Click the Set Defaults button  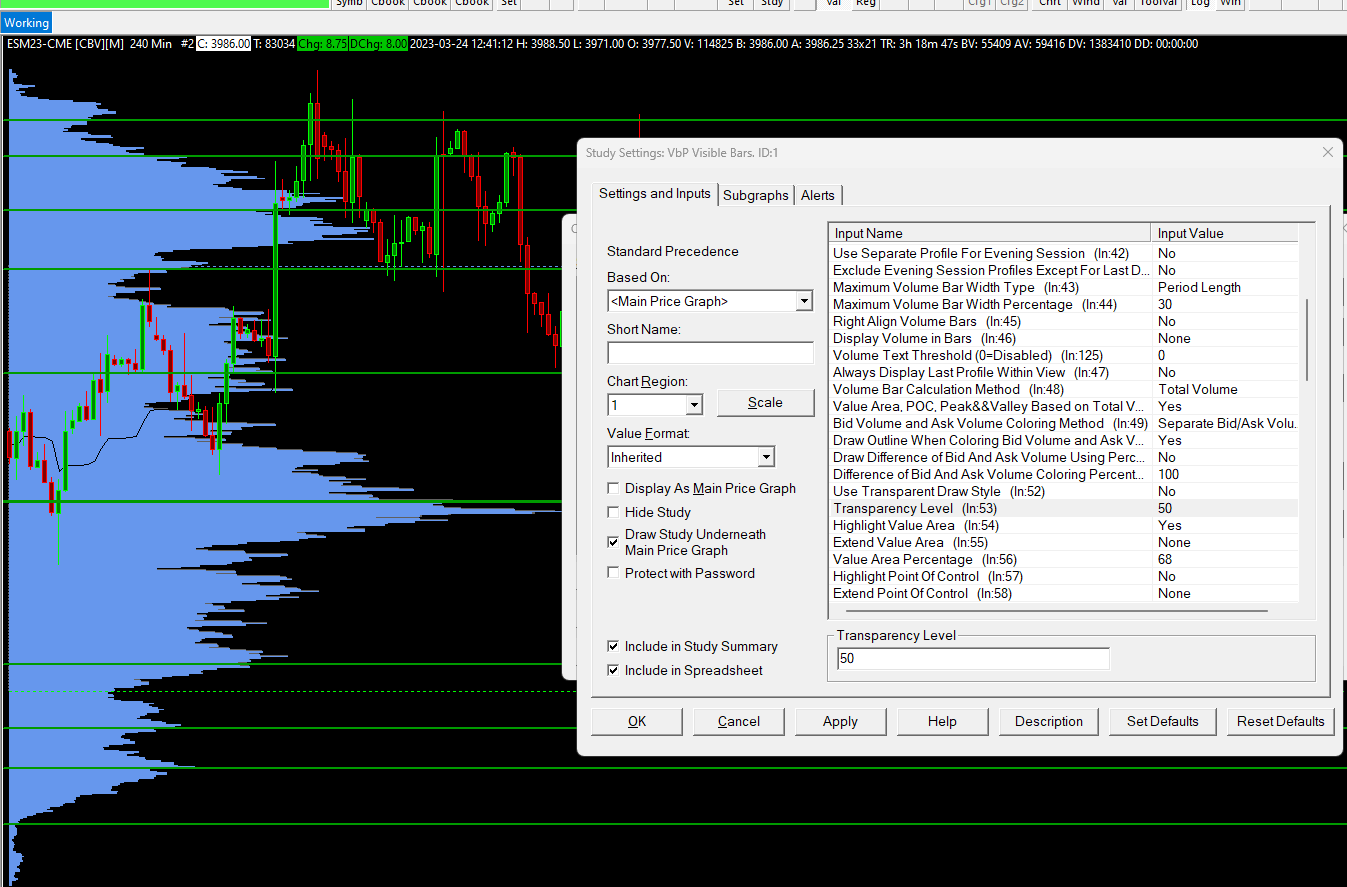(x=1162, y=721)
